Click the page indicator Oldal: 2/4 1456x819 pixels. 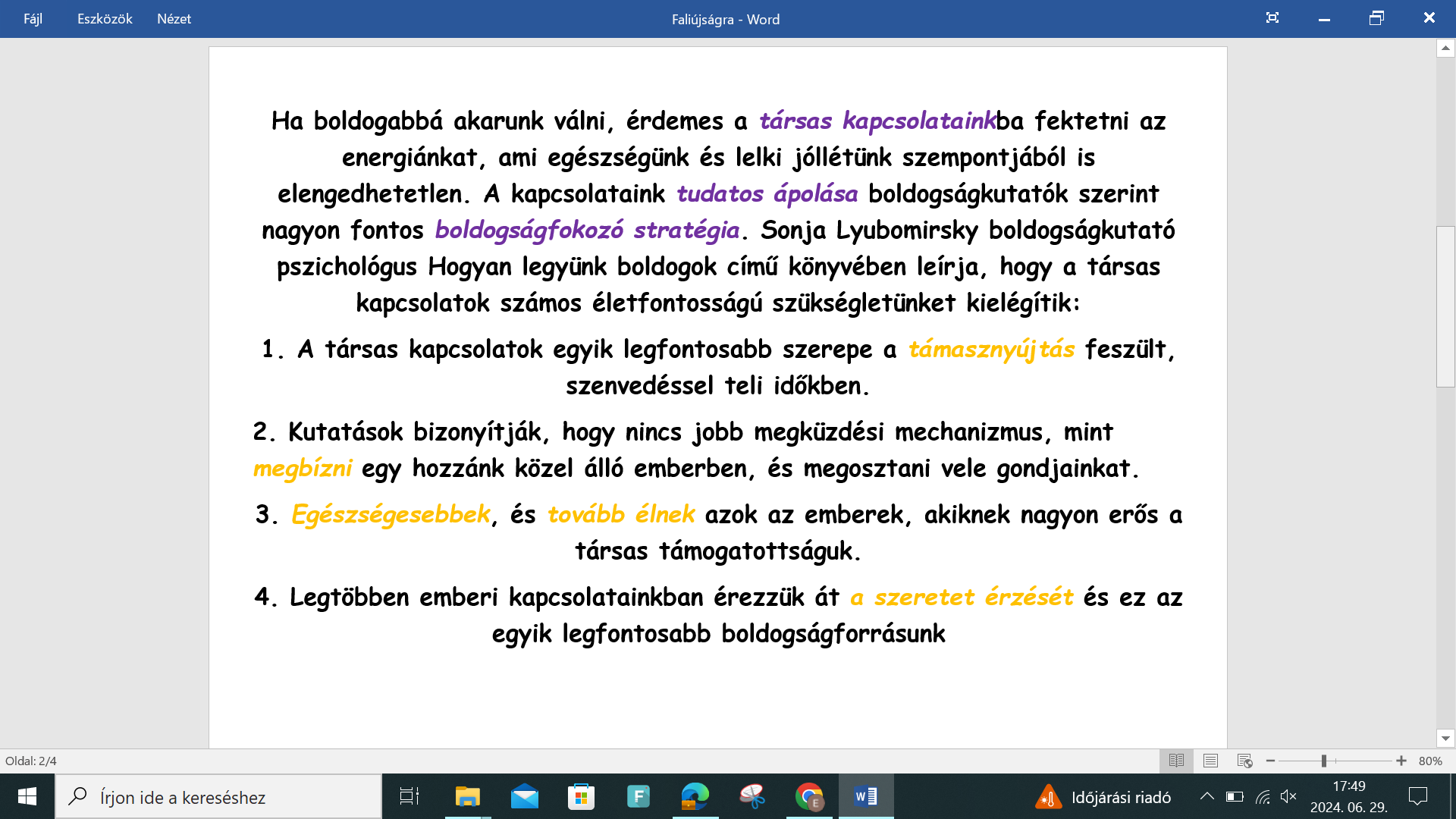31,761
